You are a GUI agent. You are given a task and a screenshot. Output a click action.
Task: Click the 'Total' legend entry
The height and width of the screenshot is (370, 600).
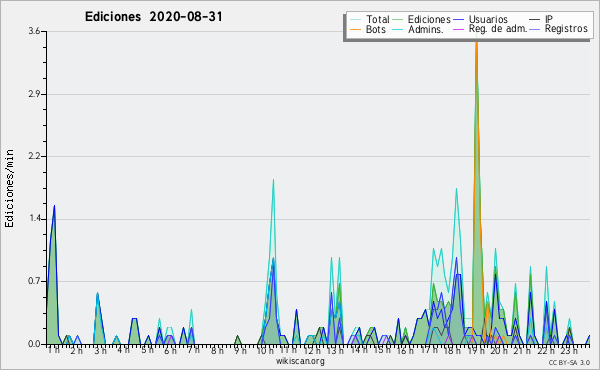pos(377,19)
